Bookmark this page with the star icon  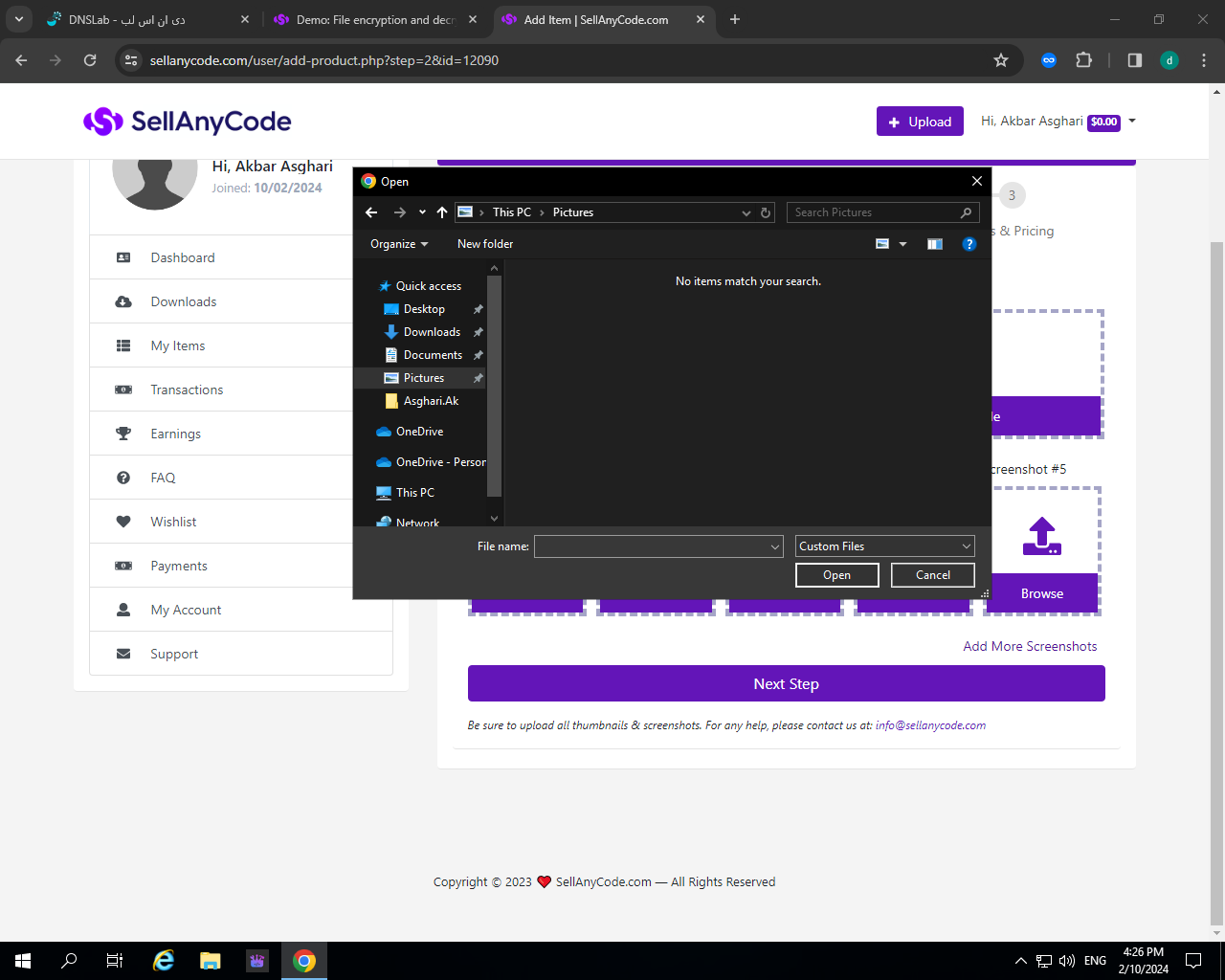(1001, 60)
